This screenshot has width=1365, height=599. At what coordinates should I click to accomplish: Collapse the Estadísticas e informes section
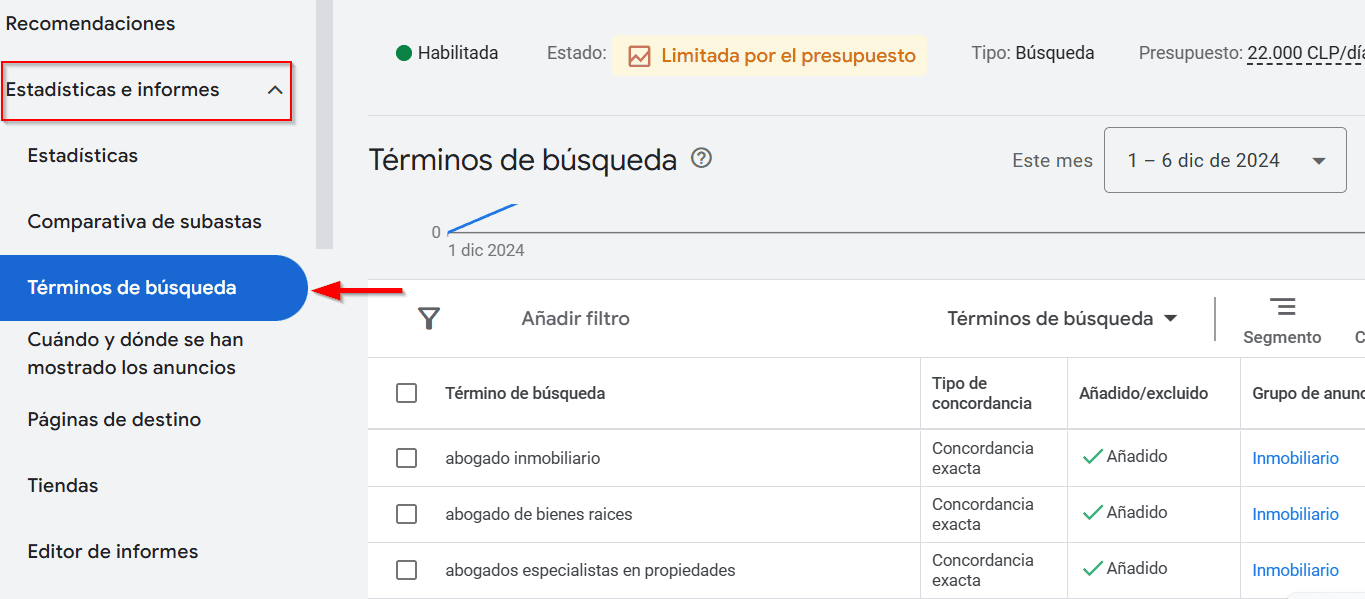275,90
